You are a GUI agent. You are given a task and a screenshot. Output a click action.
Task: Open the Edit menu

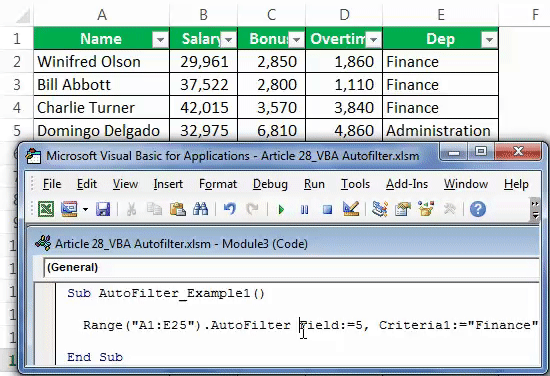click(87, 184)
